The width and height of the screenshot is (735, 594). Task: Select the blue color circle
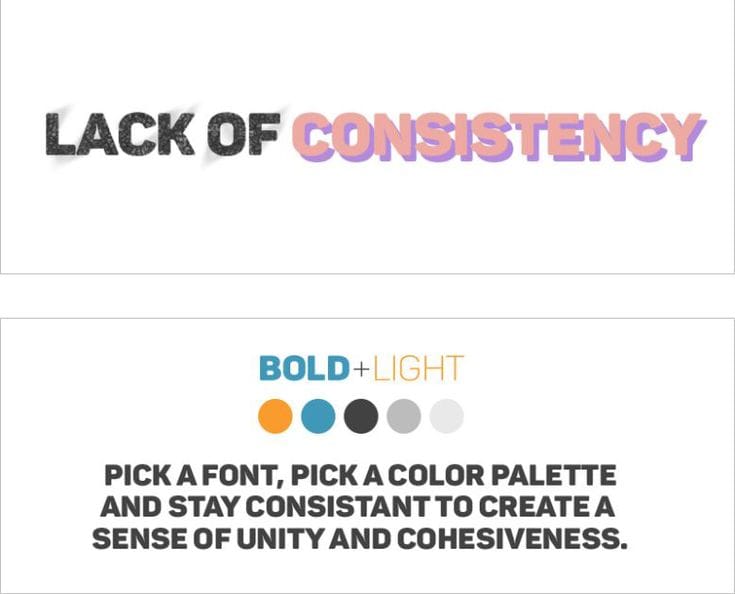coord(318,416)
